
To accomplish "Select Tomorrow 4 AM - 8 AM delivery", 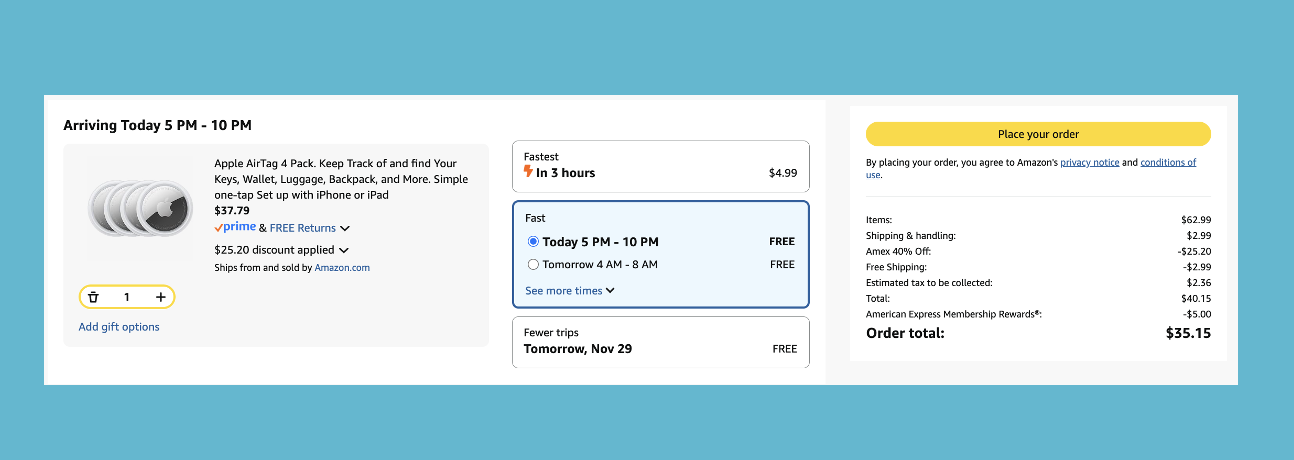I will point(533,264).
